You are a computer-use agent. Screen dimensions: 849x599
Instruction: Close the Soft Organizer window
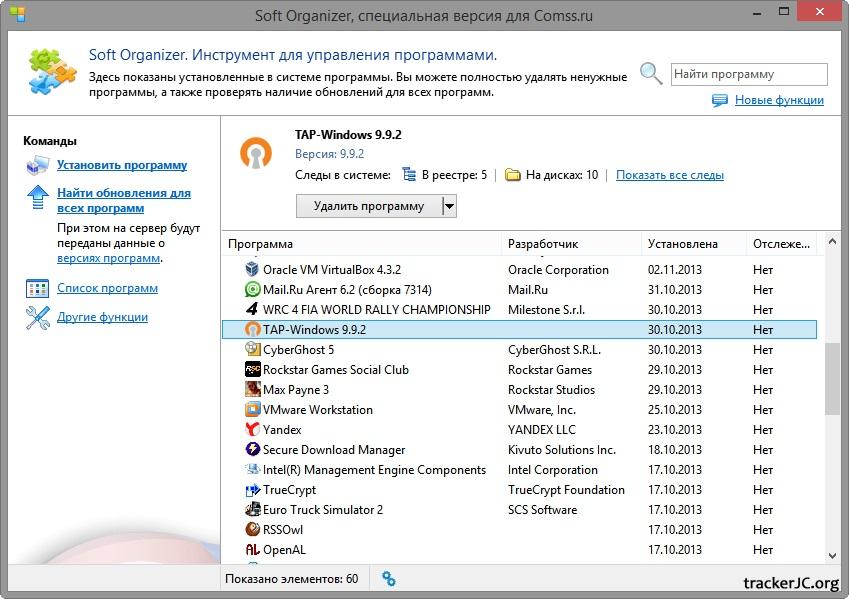[x=820, y=11]
